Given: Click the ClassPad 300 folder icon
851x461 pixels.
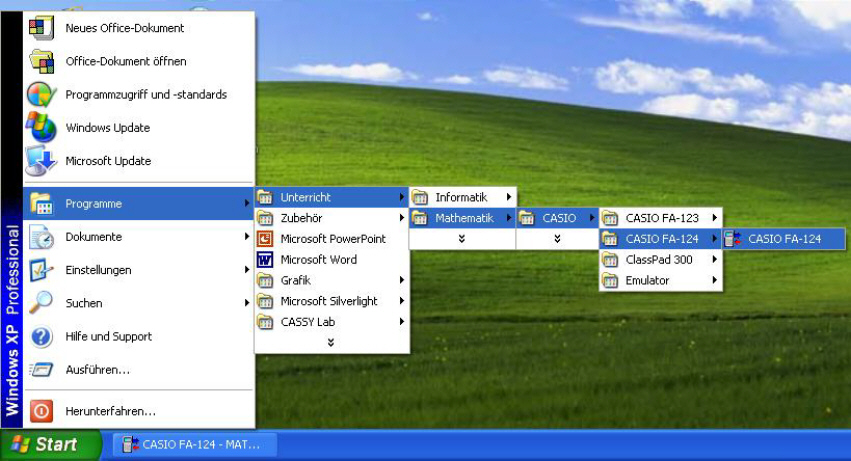Looking at the screenshot, I should [610, 260].
